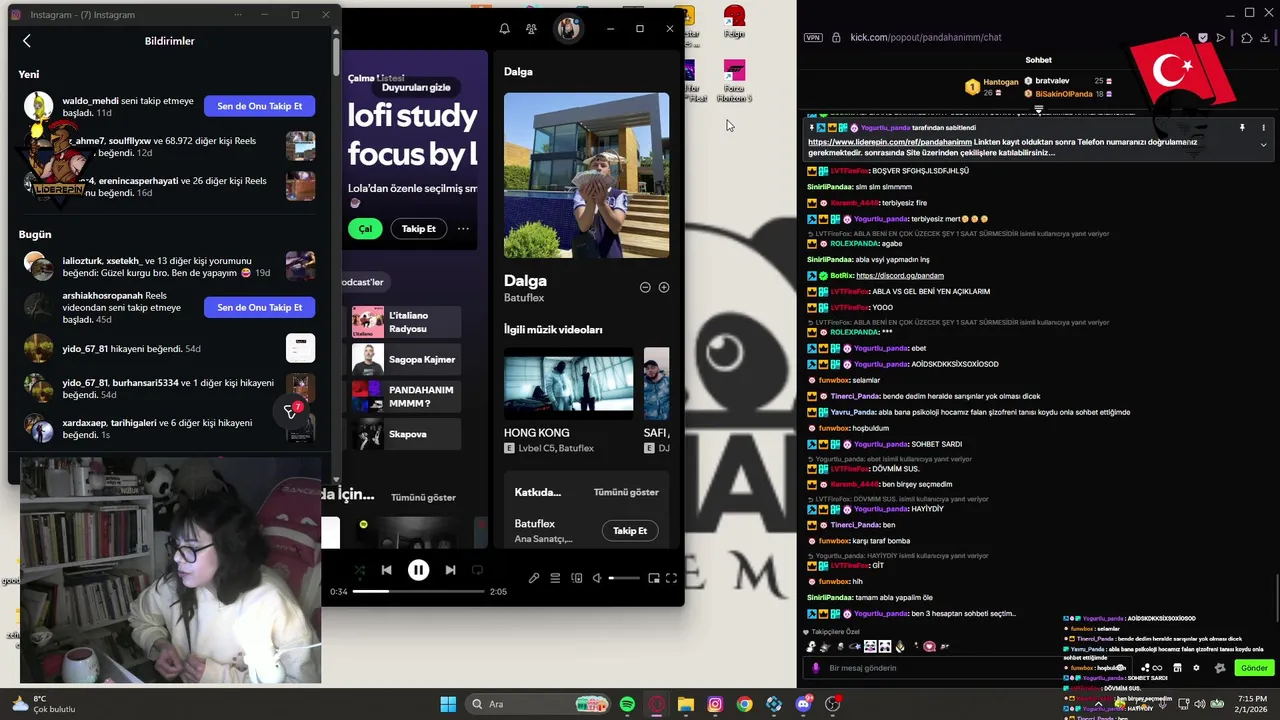
Task: Adjust the Spotify volume slider
Action: coord(624,578)
